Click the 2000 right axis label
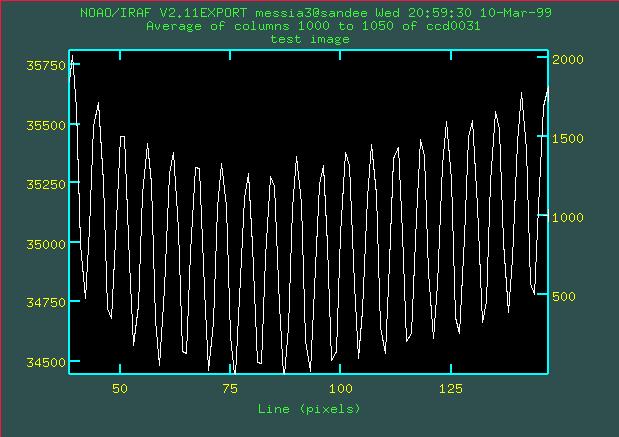The height and width of the screenshot is (437, 619). pos(568,60)
